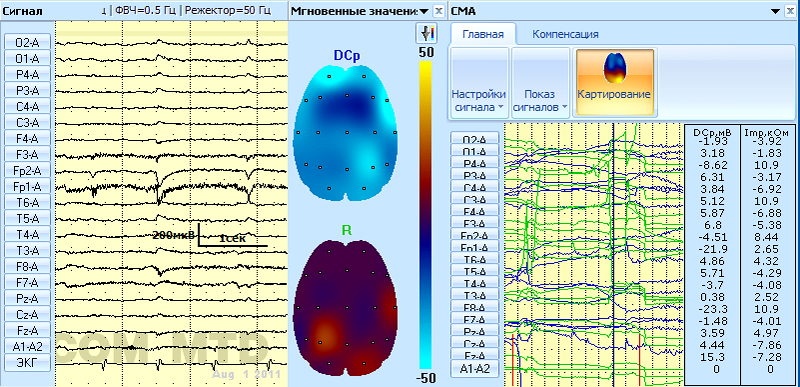Select the Cz-A channel in Сигнал panel
800x387 pixels.
[28, 314]
